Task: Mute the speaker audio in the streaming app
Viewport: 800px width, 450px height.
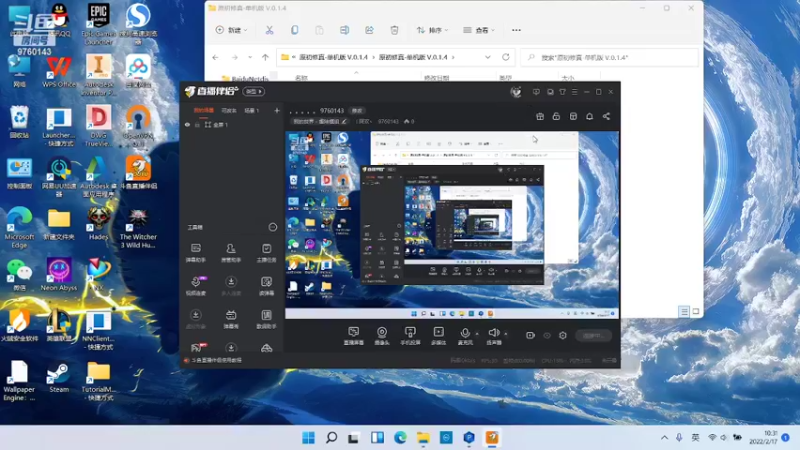Action: point(493,336)
